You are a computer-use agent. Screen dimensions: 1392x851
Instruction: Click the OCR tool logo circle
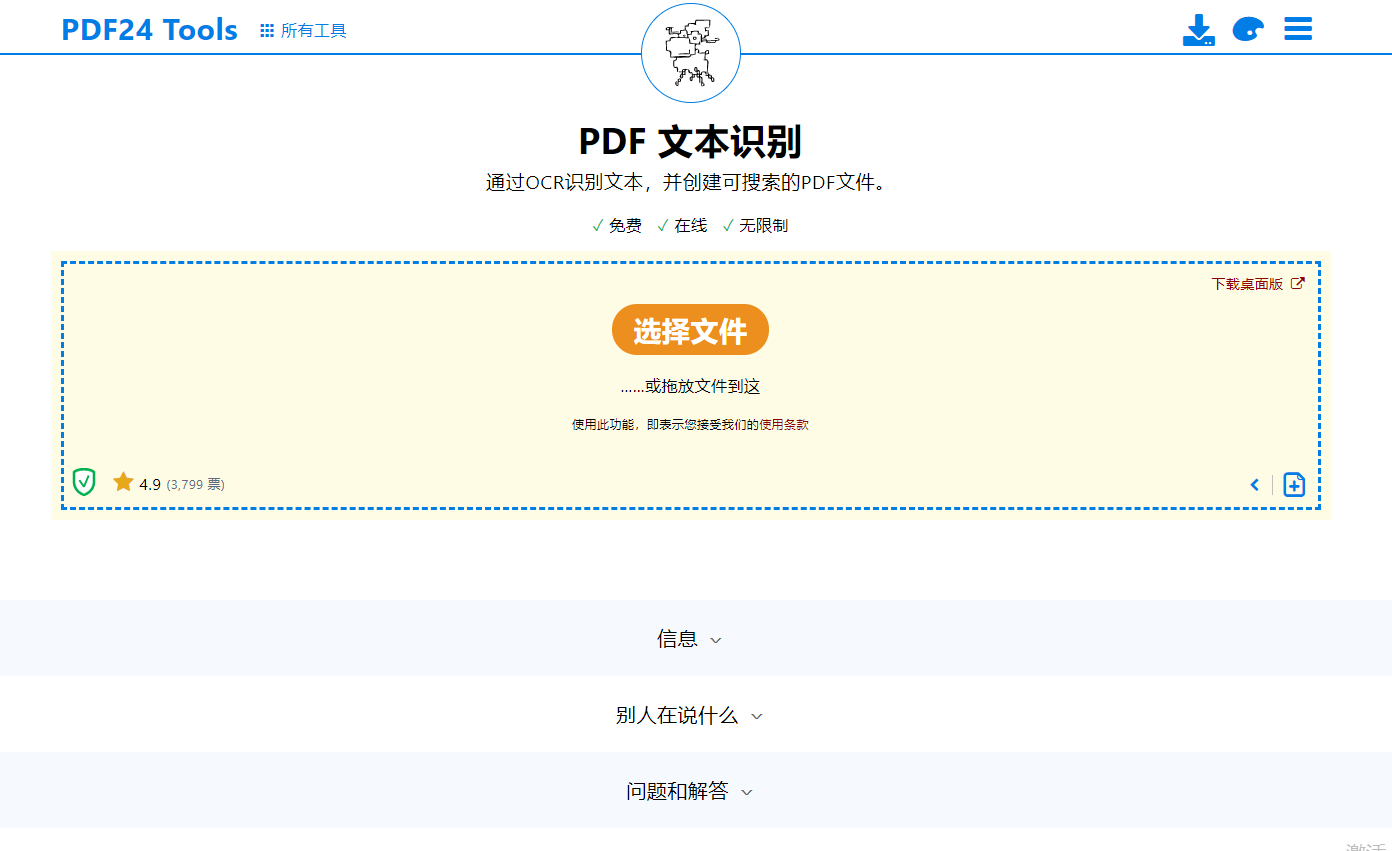[690, 53]
